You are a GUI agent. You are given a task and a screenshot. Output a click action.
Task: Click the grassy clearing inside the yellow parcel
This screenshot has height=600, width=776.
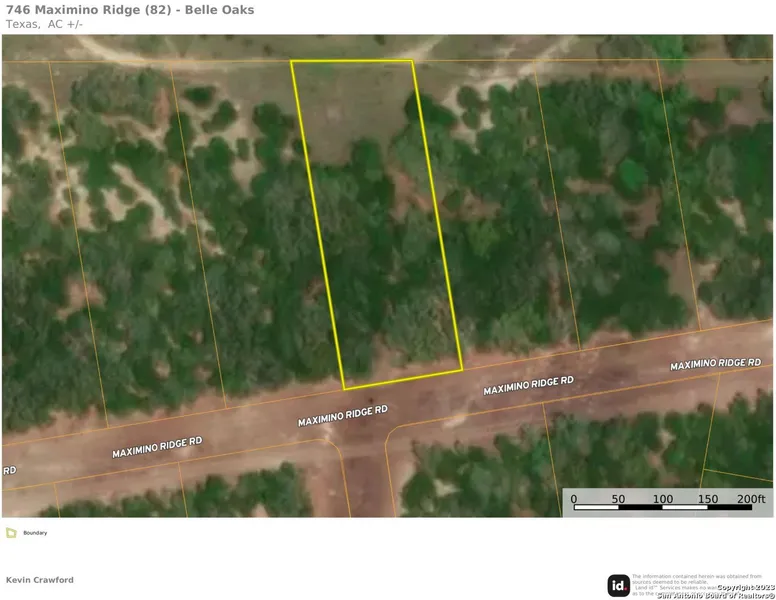pos(350,110)
